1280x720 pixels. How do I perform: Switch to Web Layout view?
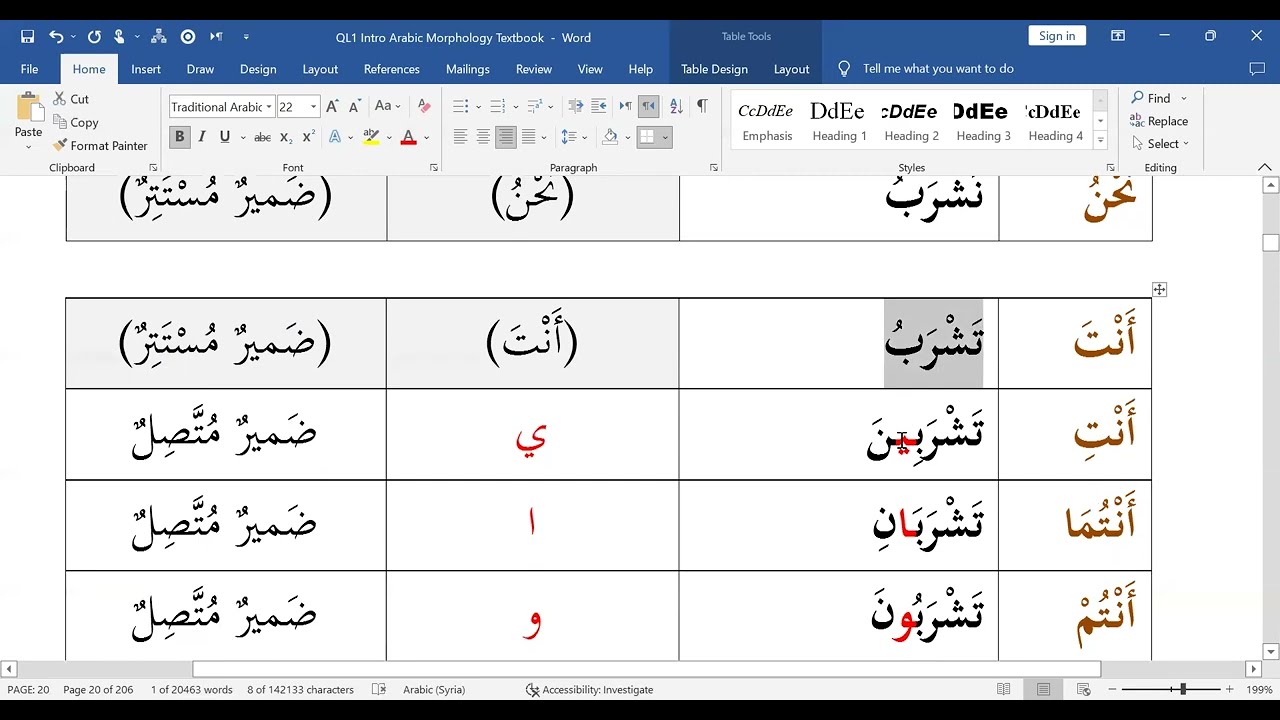point(1083,689)
